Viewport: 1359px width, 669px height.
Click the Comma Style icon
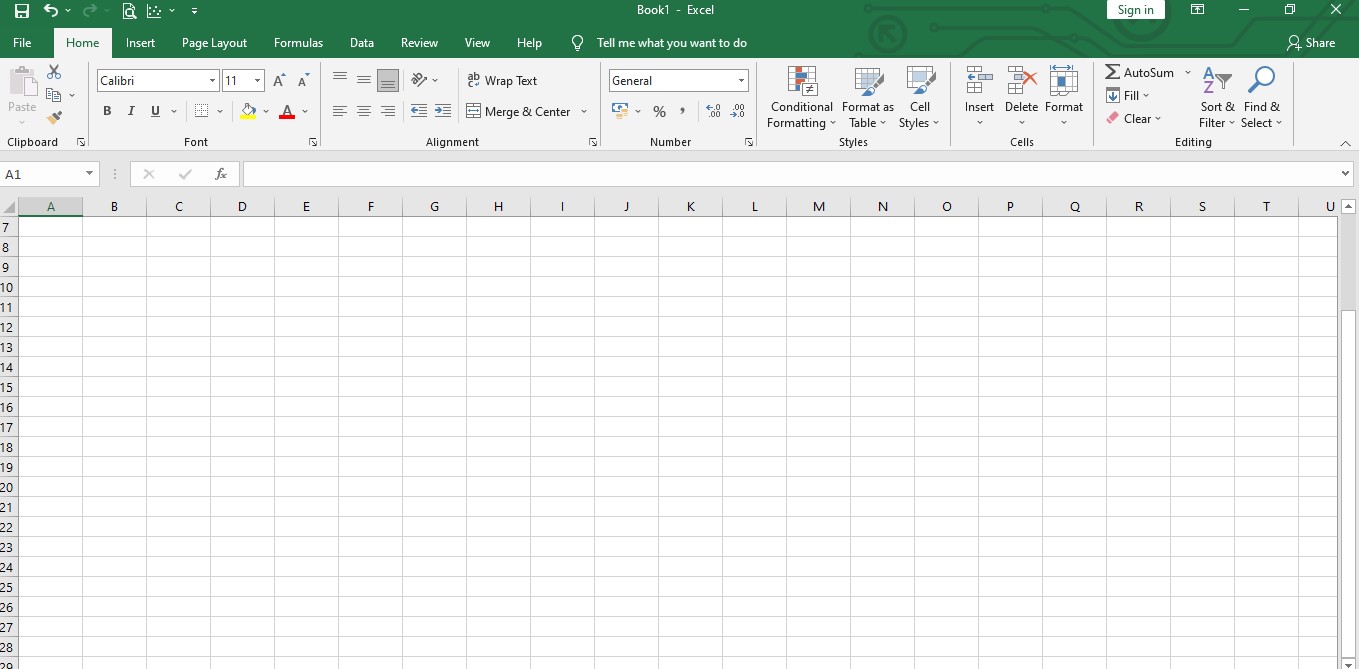pyautogui.click(x=683, y=111)
